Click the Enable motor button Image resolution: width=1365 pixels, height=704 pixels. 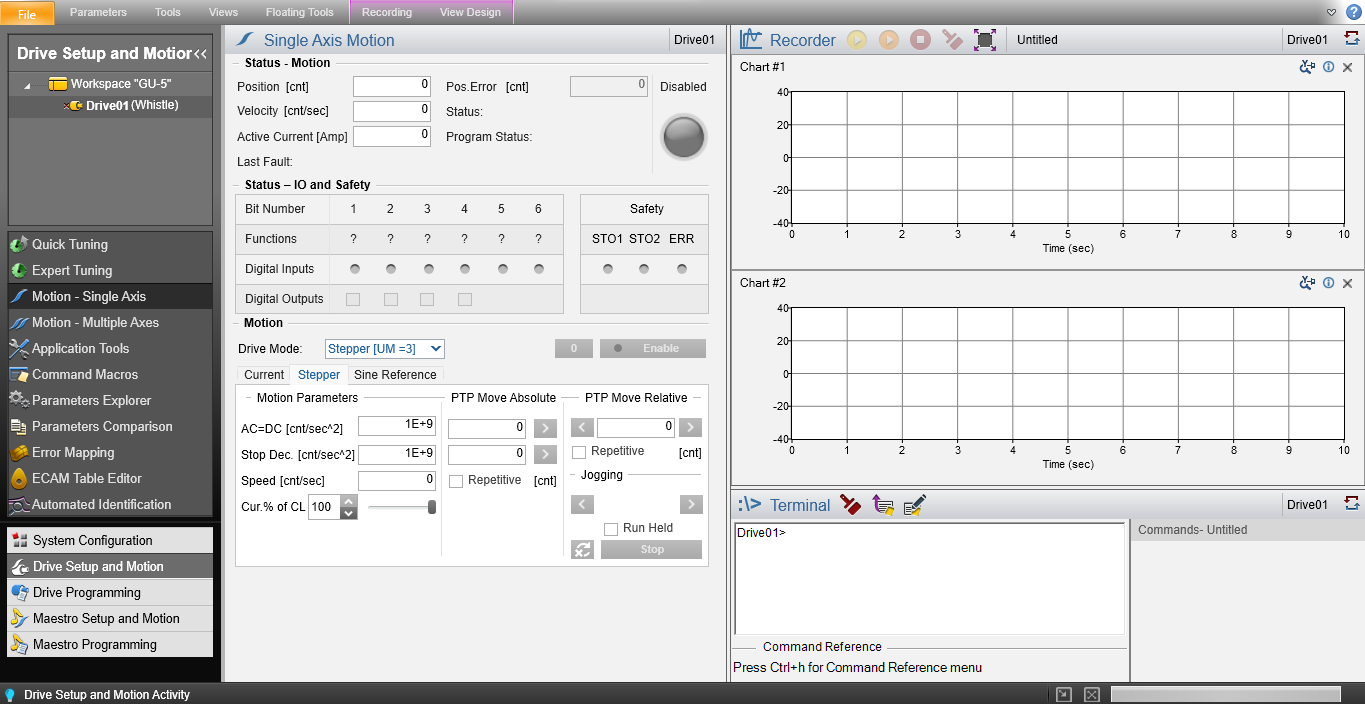653,348
